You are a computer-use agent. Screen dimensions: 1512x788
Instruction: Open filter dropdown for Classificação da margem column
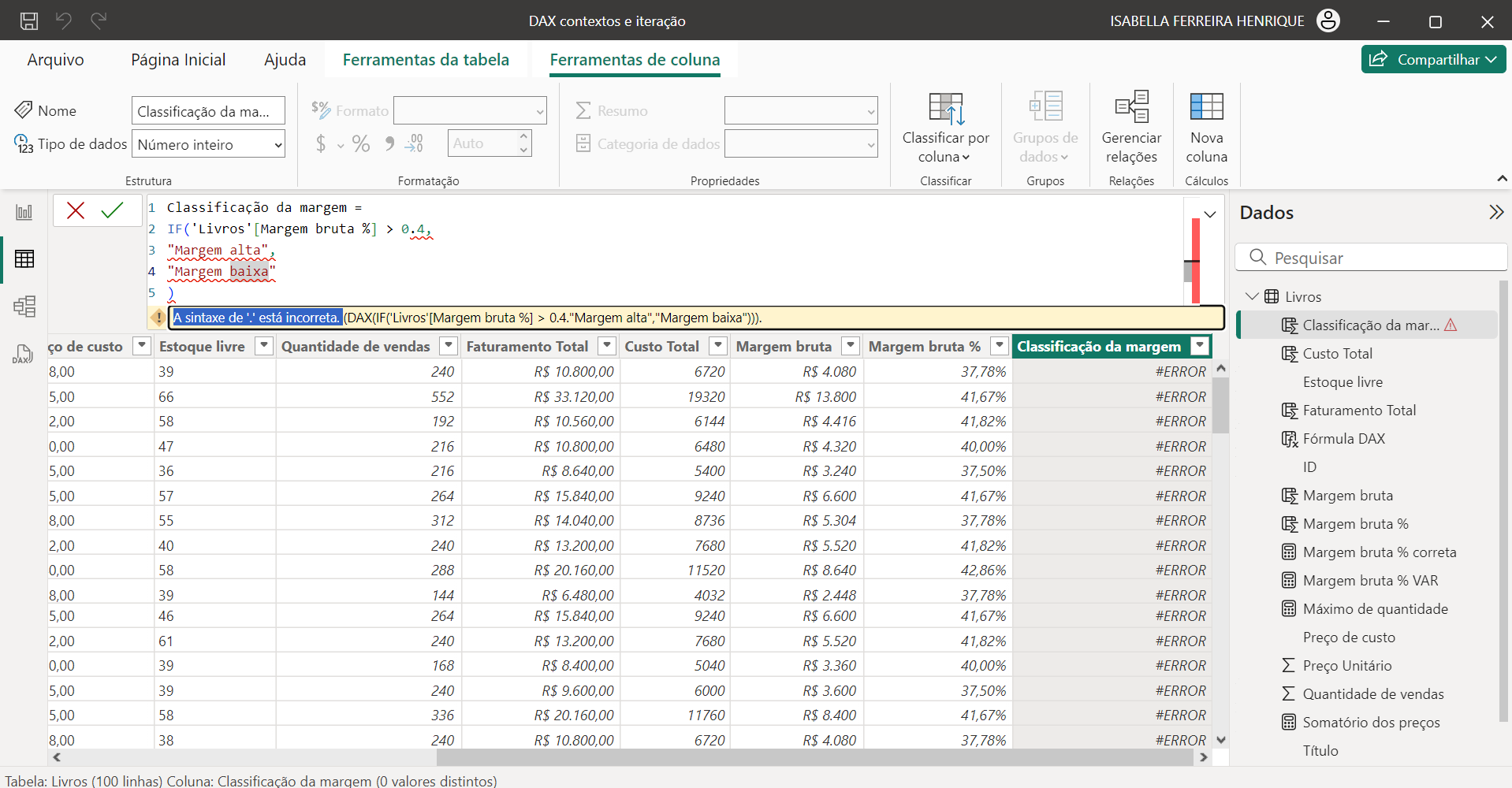click(1200, 345)
